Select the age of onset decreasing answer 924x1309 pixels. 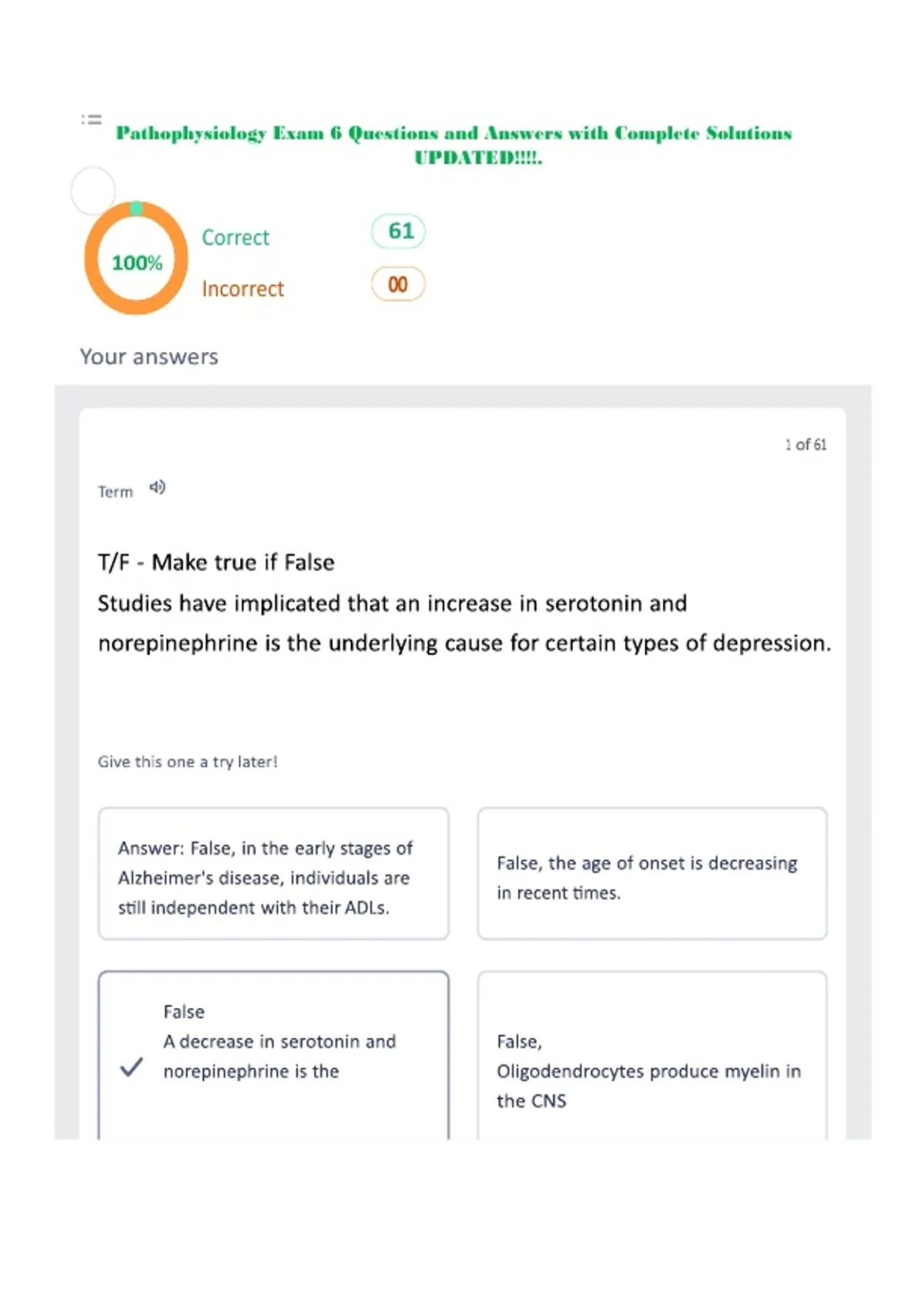[652, 874]
